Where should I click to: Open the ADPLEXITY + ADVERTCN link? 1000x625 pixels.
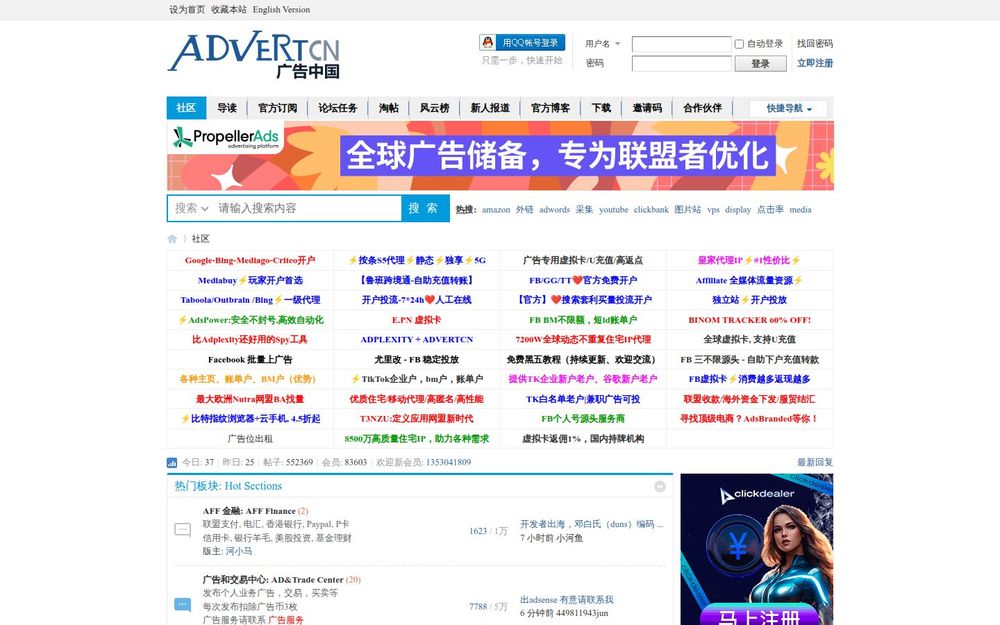[x=416, y=339]
